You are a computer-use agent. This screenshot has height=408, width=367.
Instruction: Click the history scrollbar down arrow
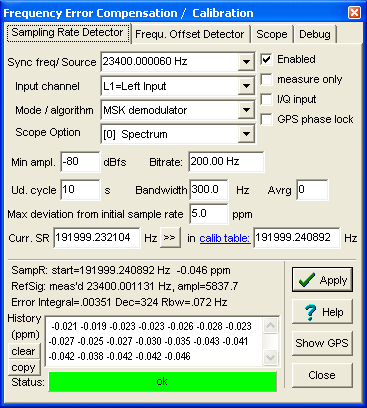point(270,357)
